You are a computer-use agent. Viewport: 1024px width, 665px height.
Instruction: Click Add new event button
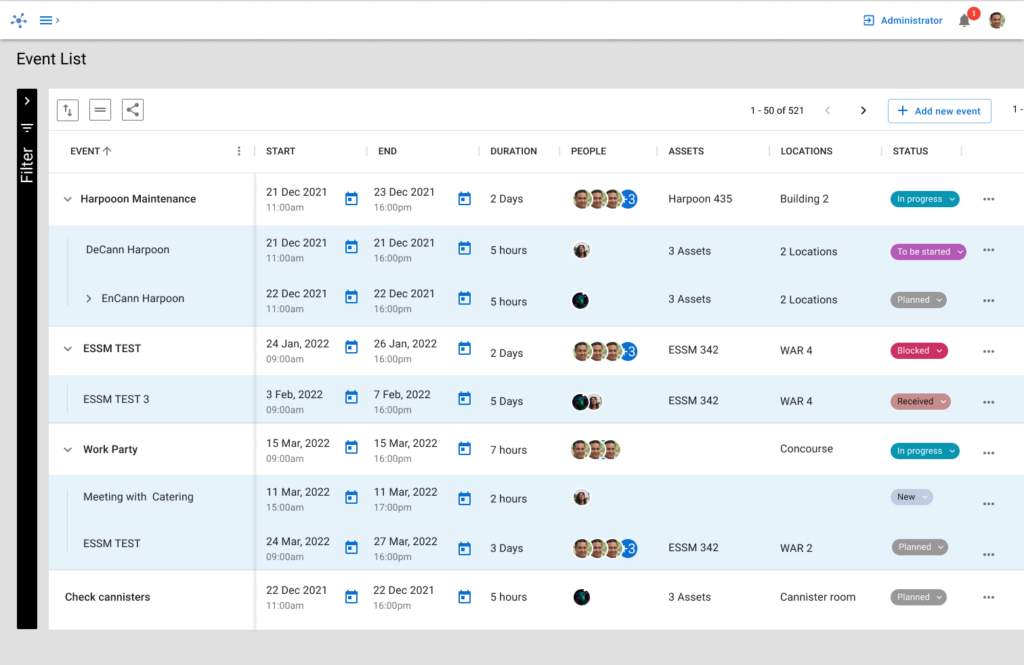coord(939,111)
